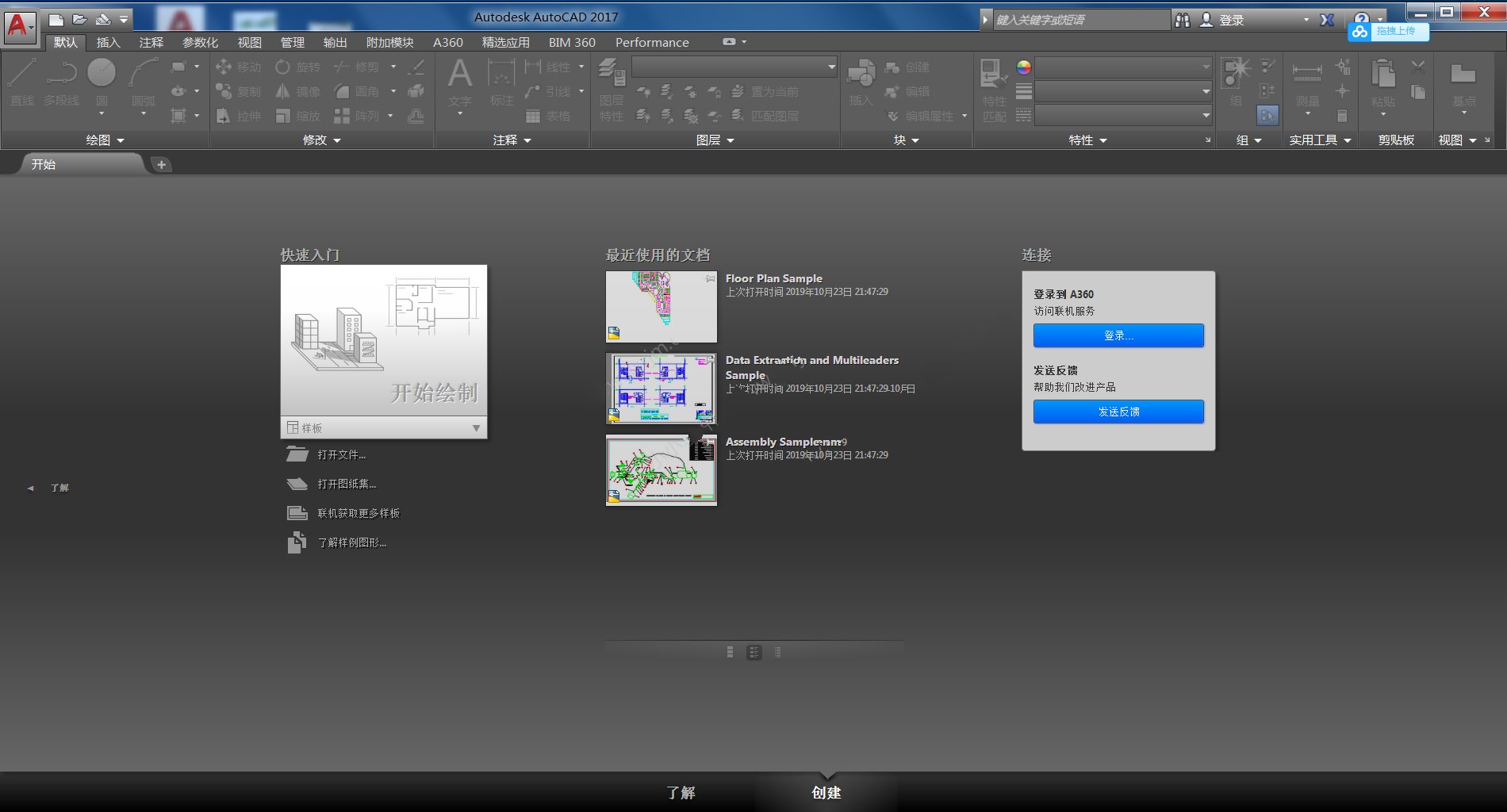Open the BIM 360 ribbon tab
The image size is (1507, 812).
572,42
